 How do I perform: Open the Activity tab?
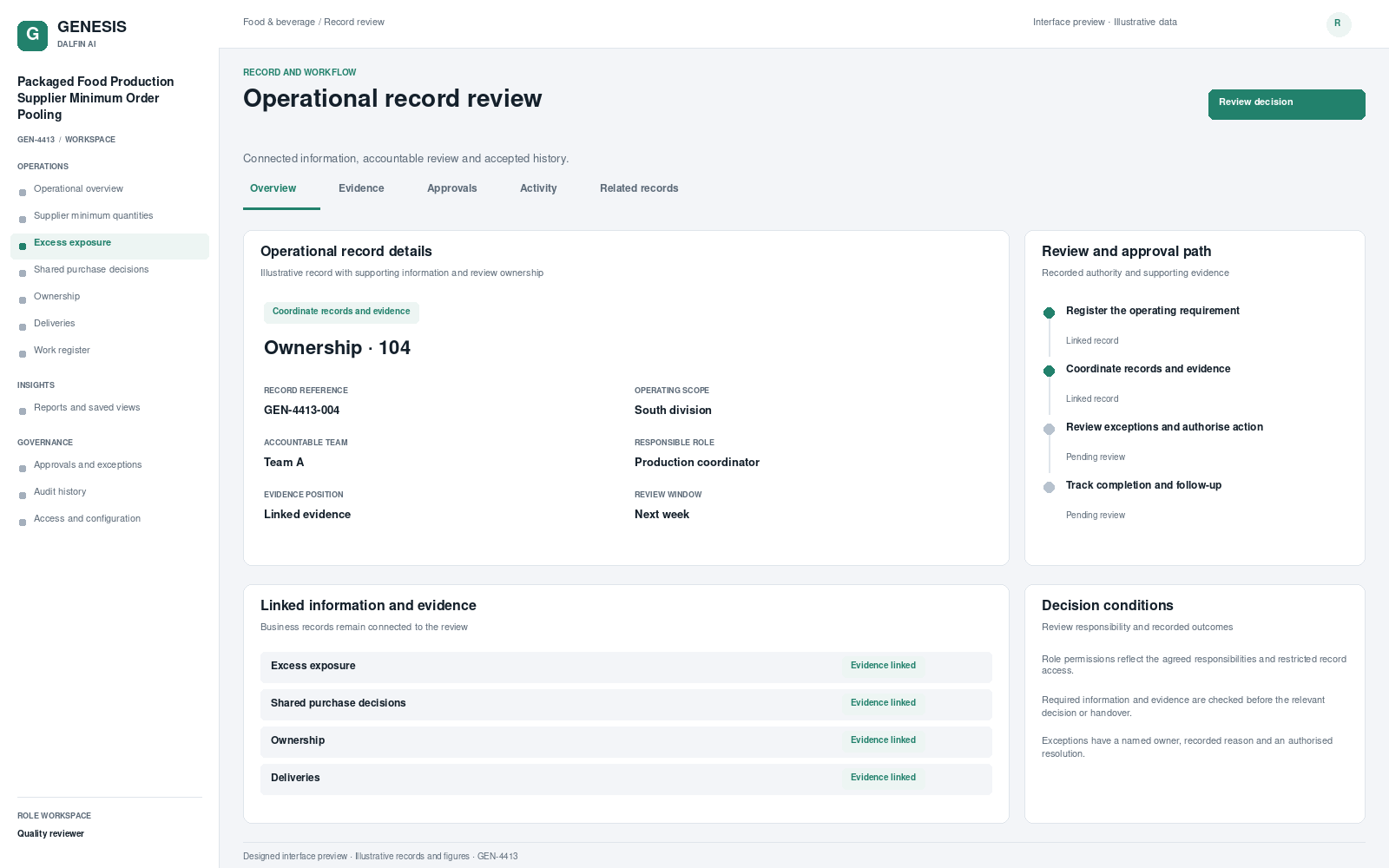[538, 188]
